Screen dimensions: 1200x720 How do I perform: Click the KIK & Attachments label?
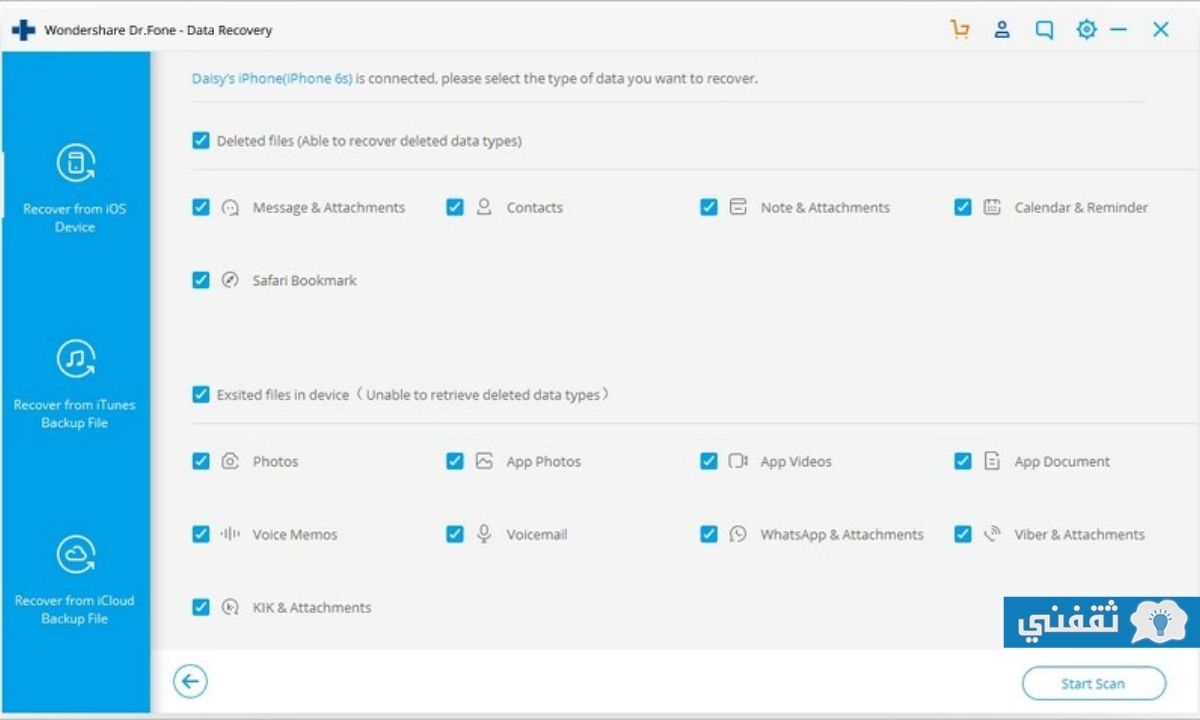pos(312,608)
